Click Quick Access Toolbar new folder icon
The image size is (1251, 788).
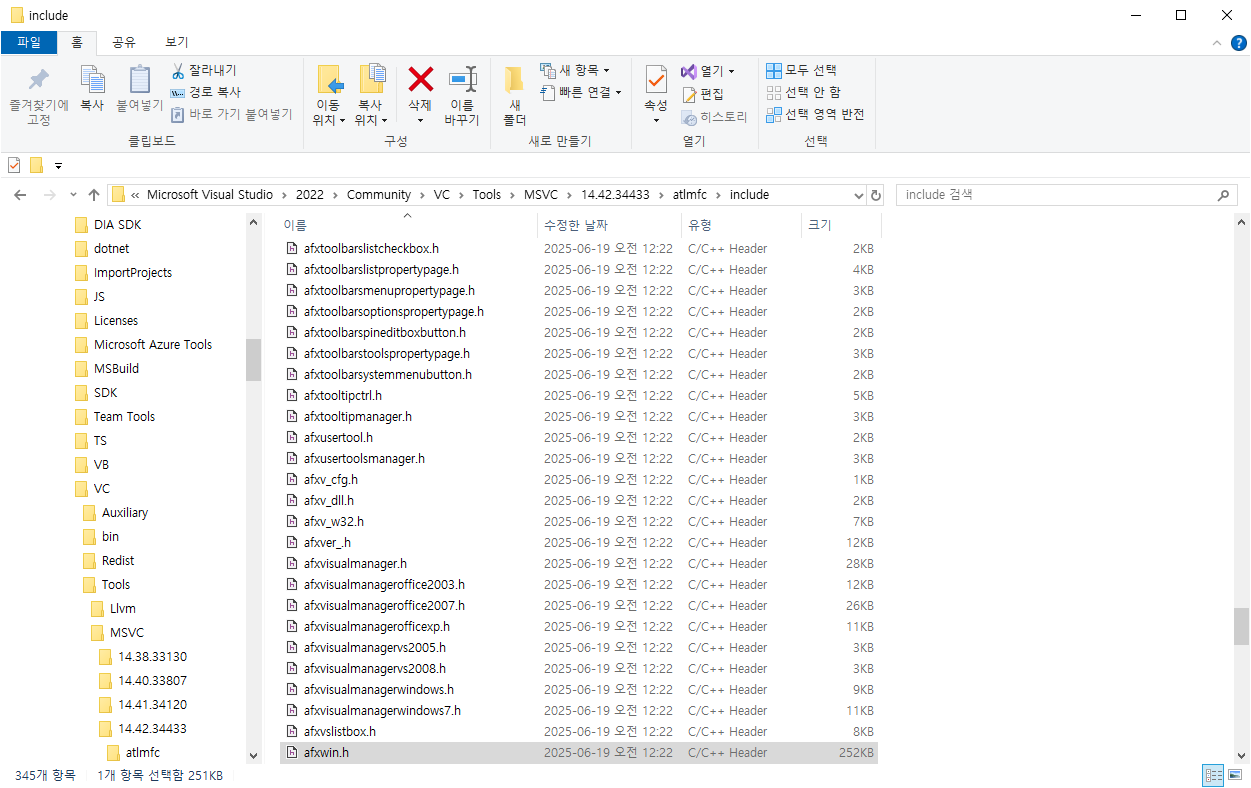[x=36, y=165]
